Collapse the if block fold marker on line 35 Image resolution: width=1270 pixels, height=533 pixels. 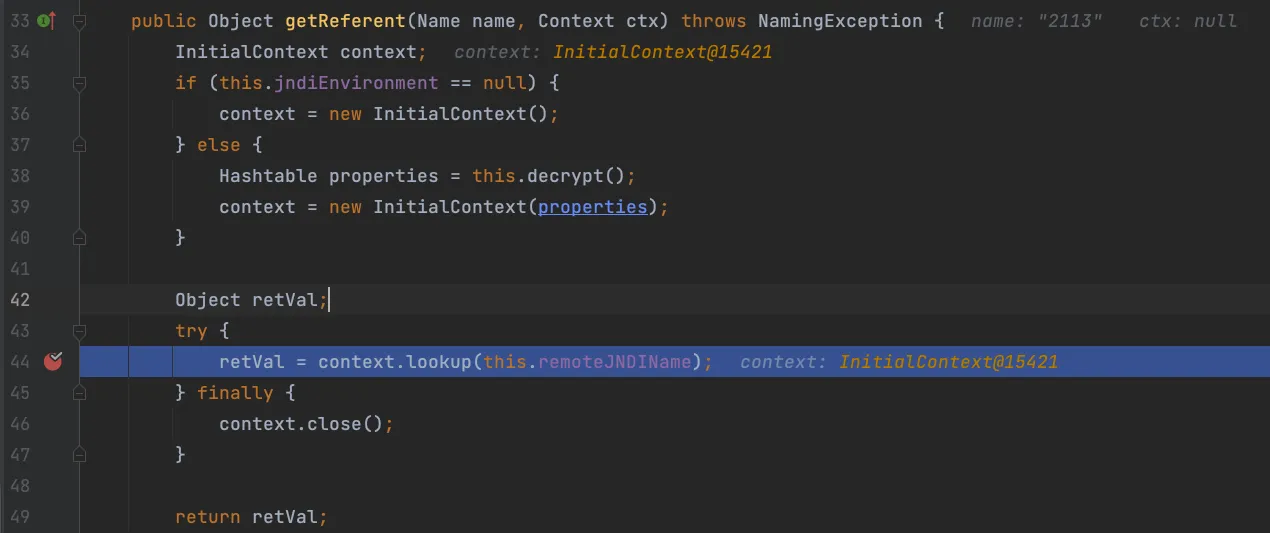pos(80,83)
